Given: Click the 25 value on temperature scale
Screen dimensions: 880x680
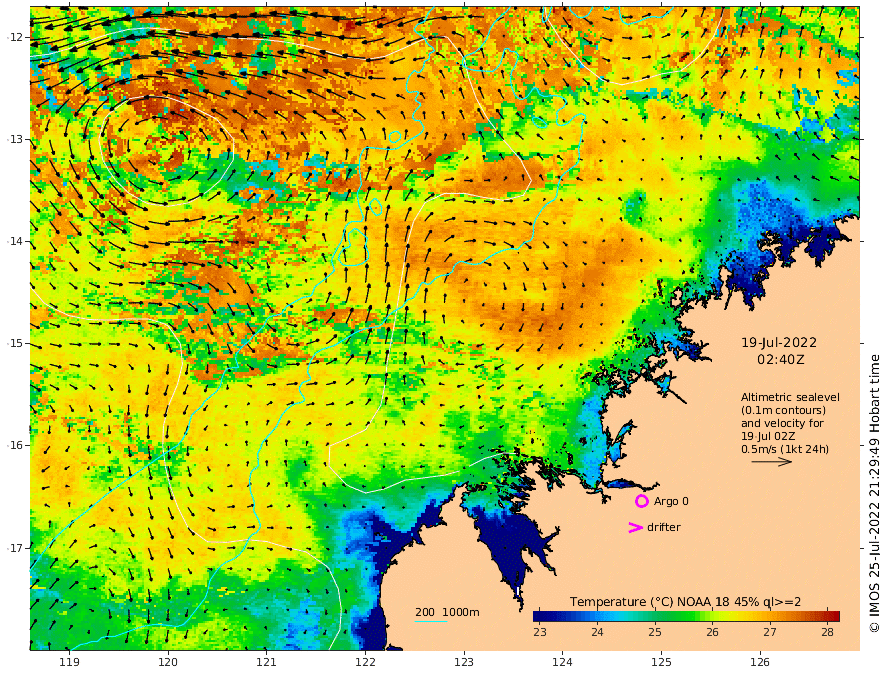Looking at the screenshot, I should tap(655, 632).
